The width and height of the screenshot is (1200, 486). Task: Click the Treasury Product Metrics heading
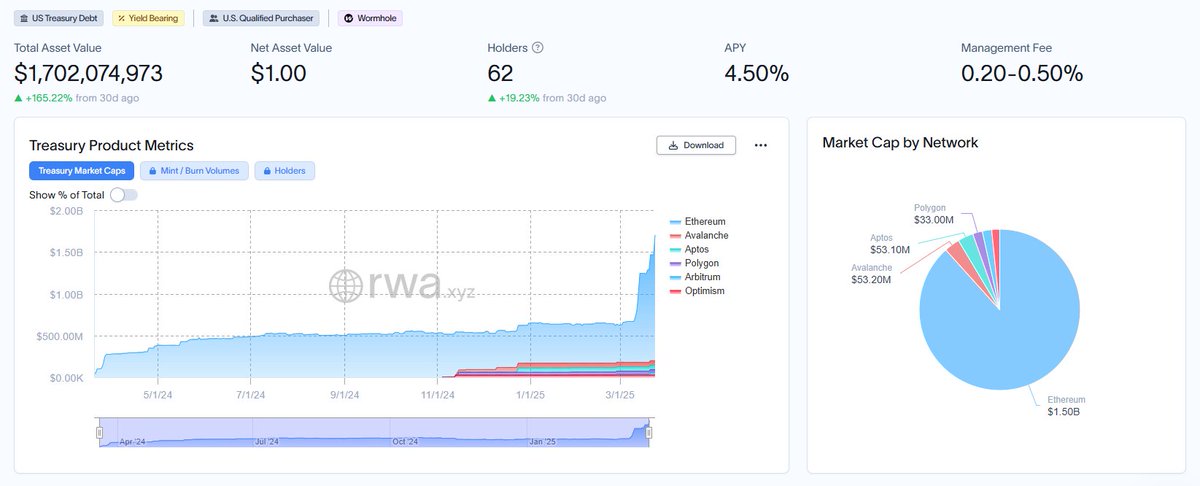(111, 146)
